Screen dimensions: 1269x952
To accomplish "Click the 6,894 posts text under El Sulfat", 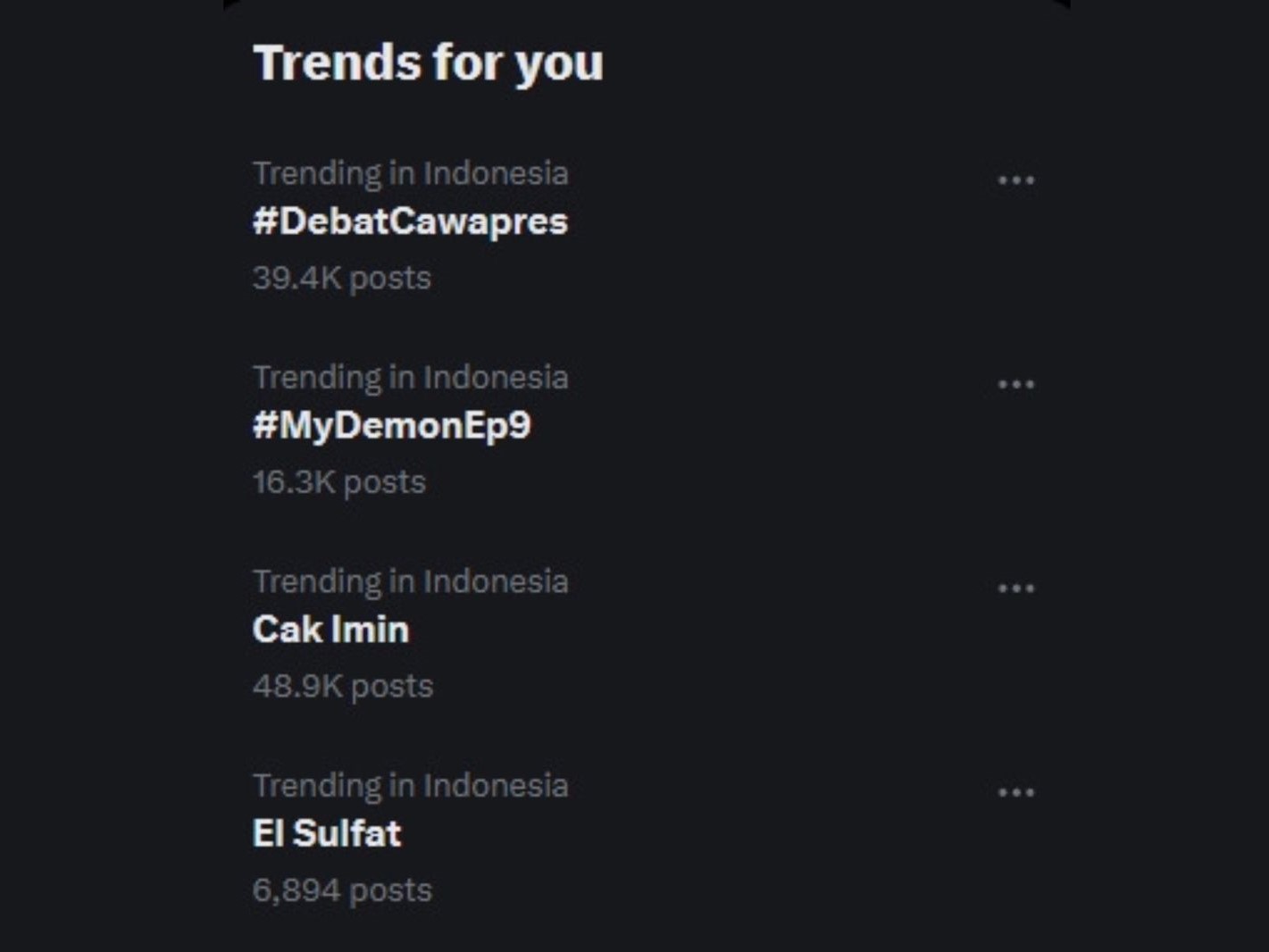I will [x=341, y=889].
